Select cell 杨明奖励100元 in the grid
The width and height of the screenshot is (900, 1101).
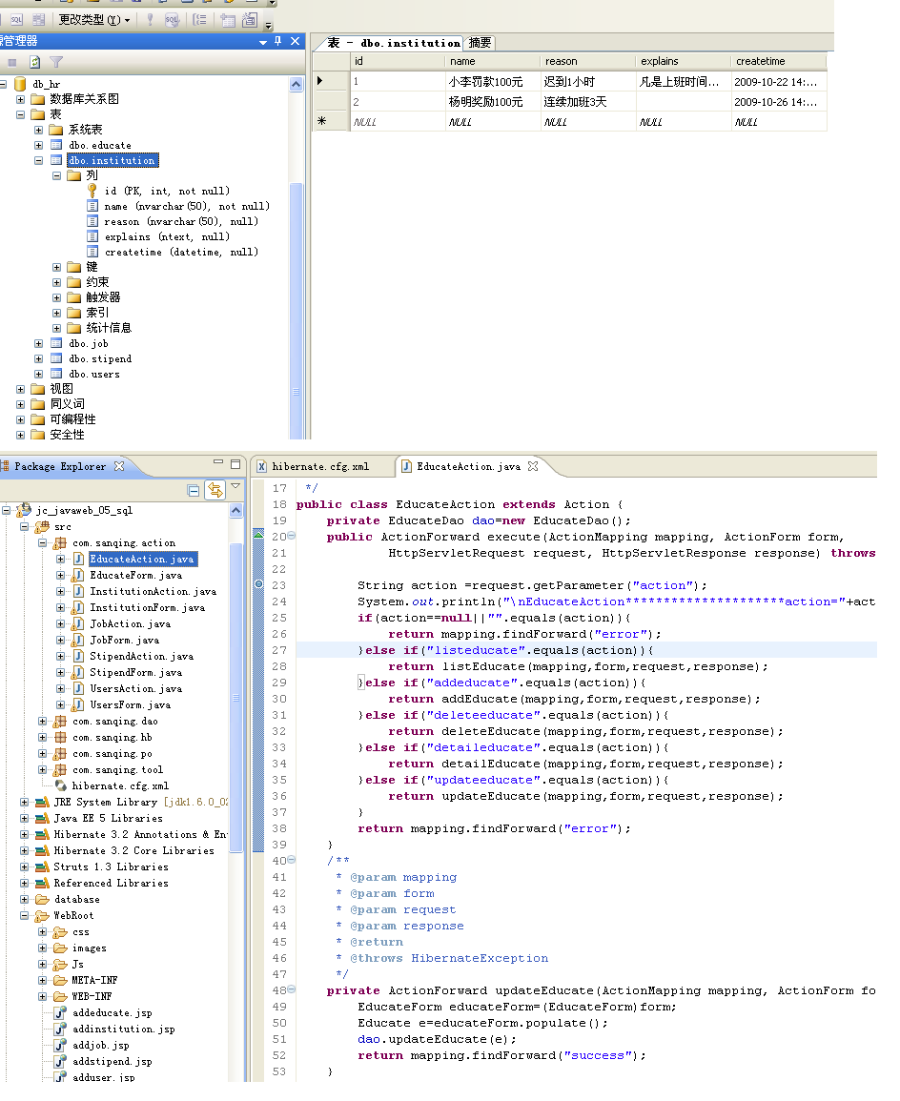[x=493, y=102]
